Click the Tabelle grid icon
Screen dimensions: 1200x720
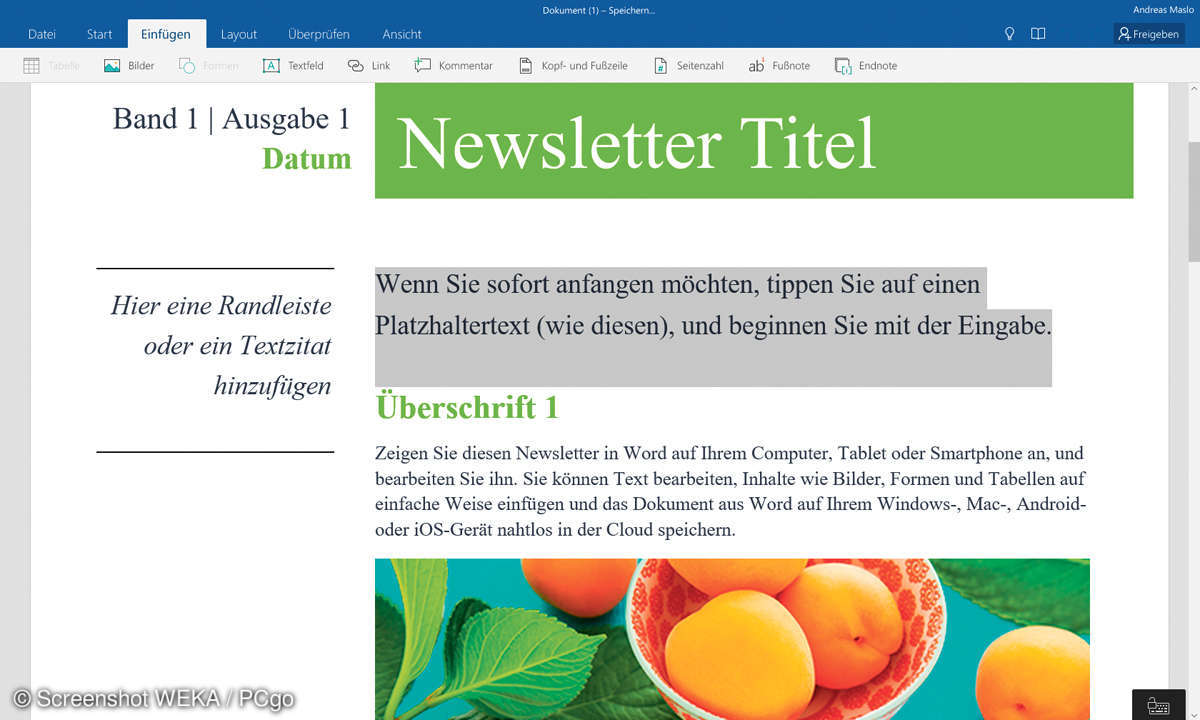[32, 66]
